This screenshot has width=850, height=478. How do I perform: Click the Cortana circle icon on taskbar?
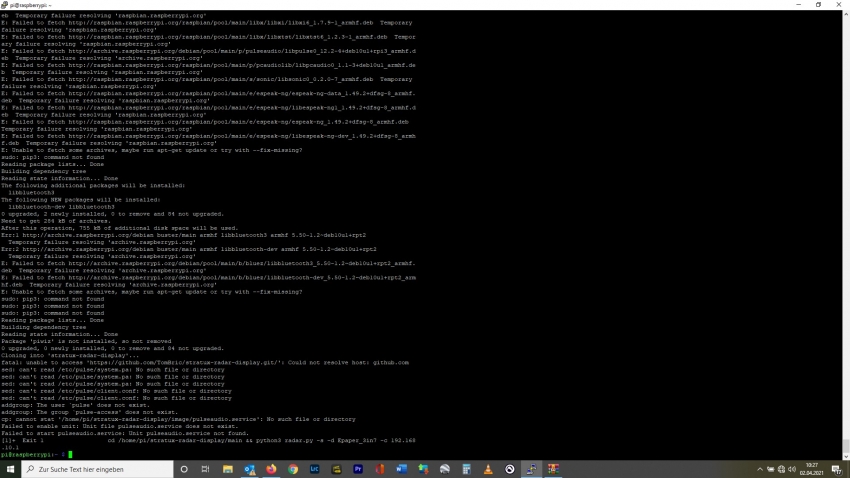click(x=184, y=469)
